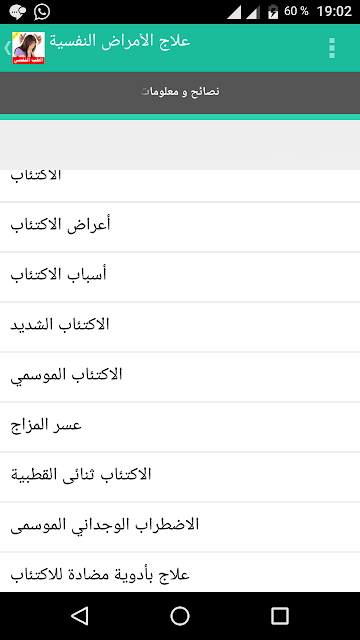Viewport: 360px width, 640px height.
Task: Tap the Android back navigation button
Action: (80, 616)
